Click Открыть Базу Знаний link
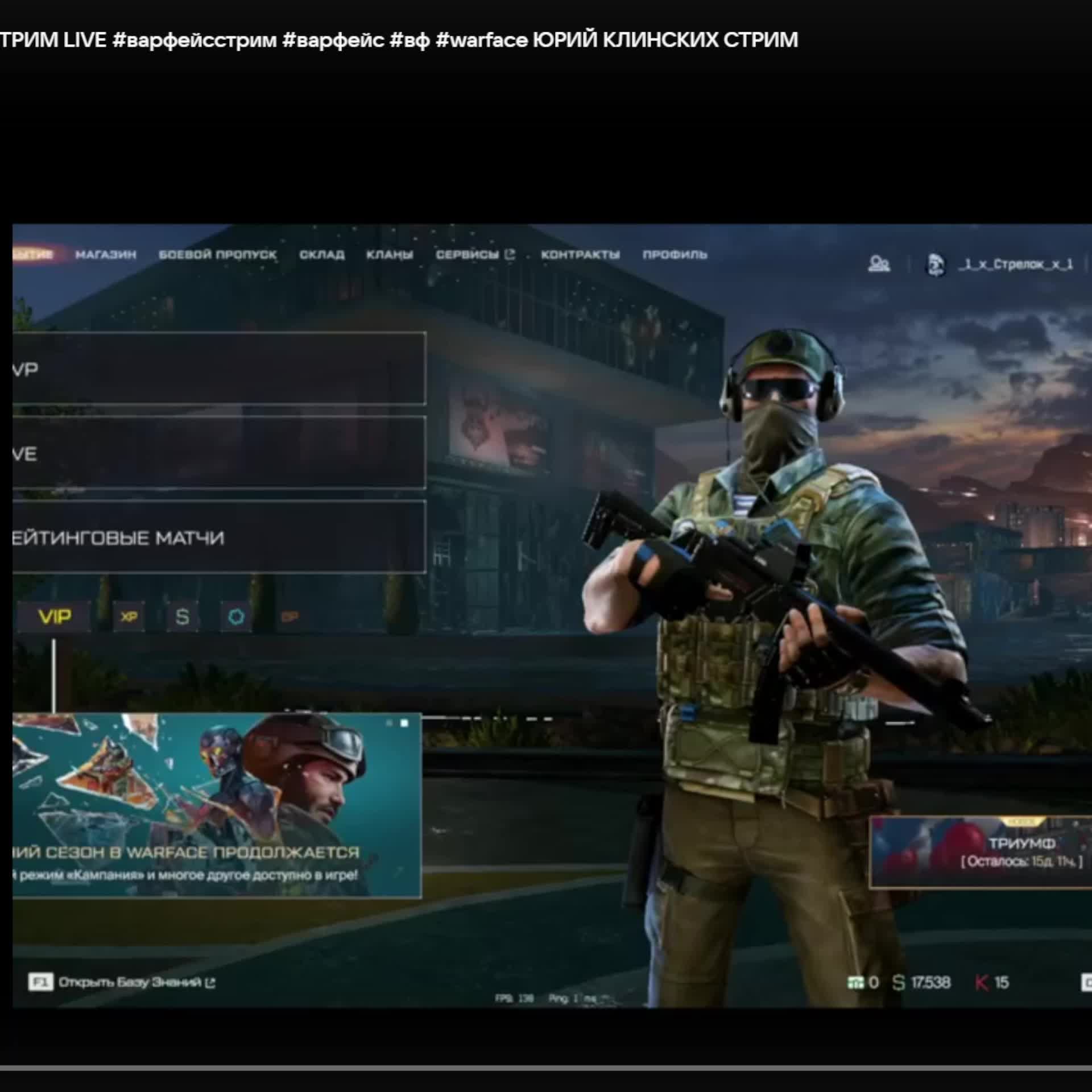 [130, 982]
